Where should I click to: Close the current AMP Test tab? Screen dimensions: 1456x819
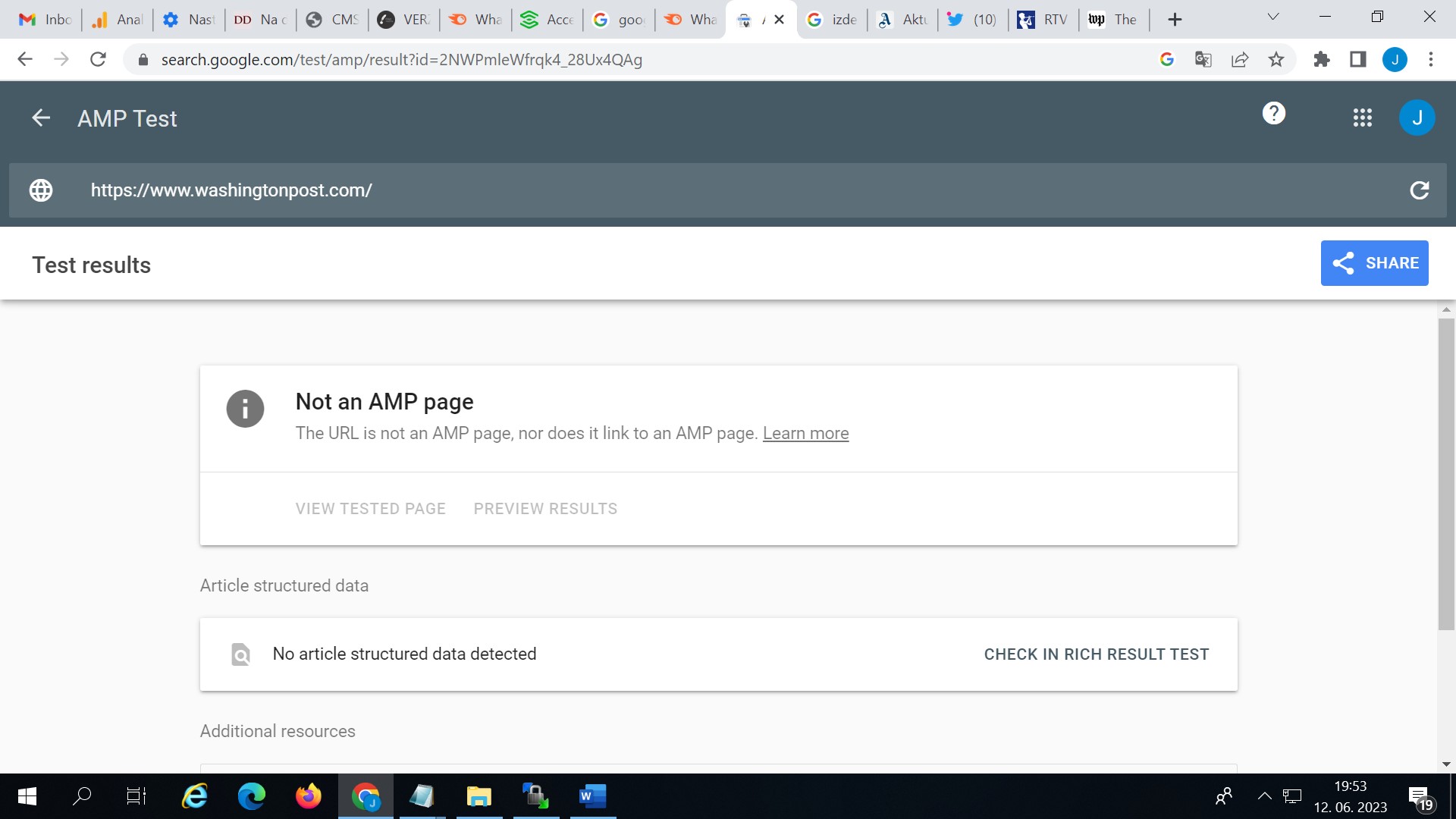779,20
